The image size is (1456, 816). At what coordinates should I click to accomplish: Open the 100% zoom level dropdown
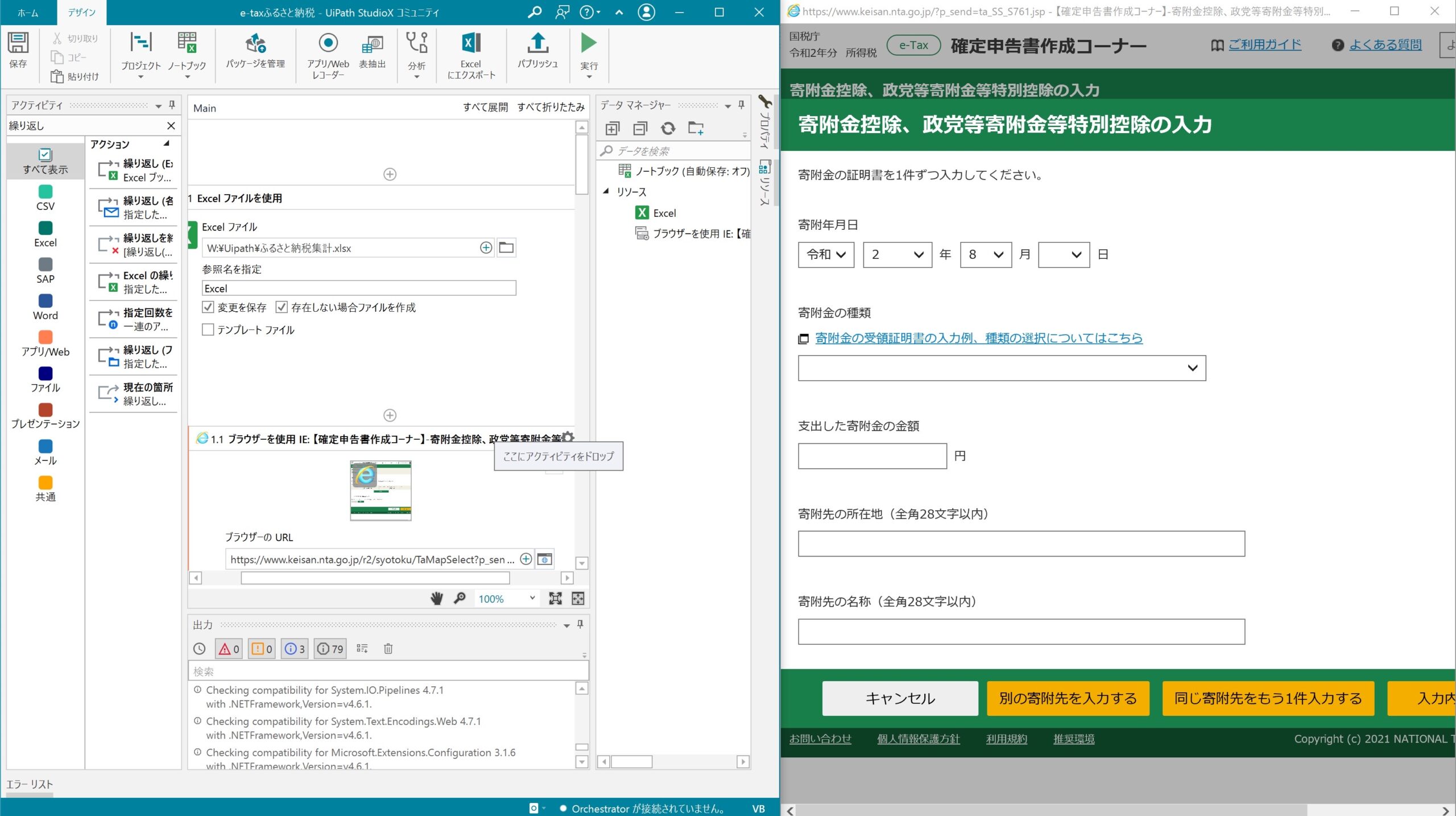pyautogui.click(x=531, y=598)
